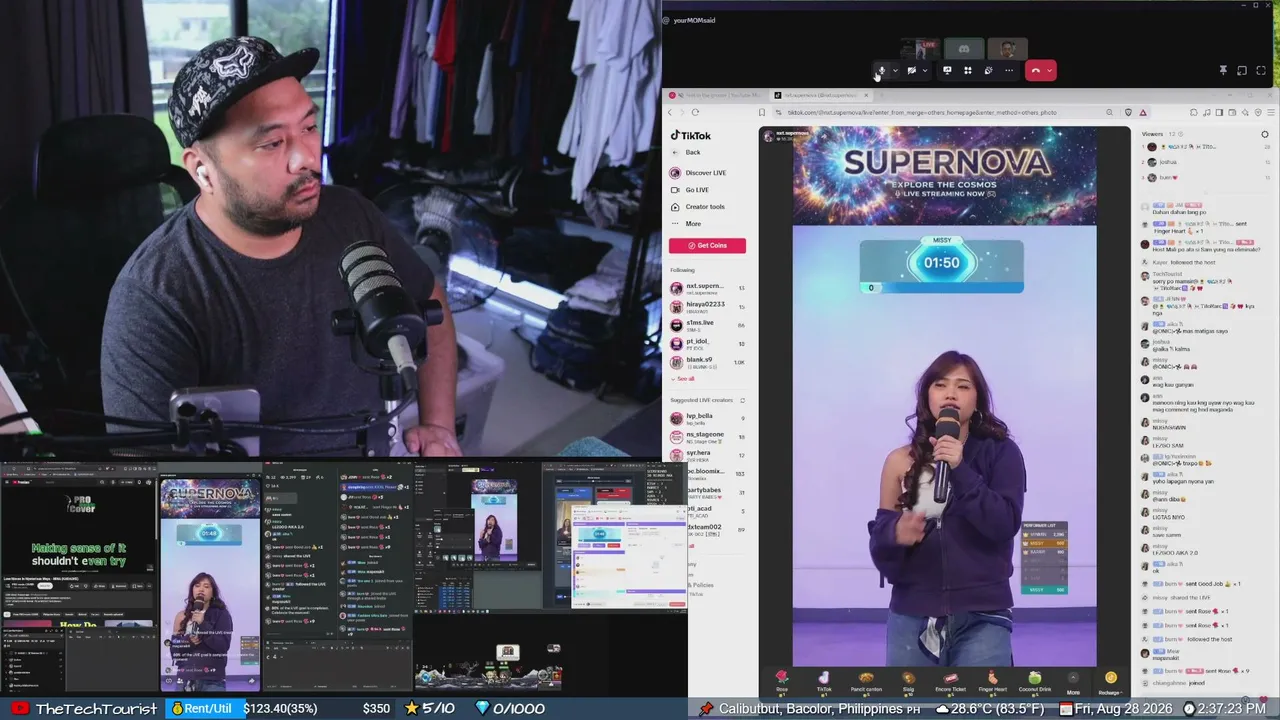This screenshot has width=1280, height=720.
Task: Close the nxt.supernova browser tab
Action: coord(866,95)
